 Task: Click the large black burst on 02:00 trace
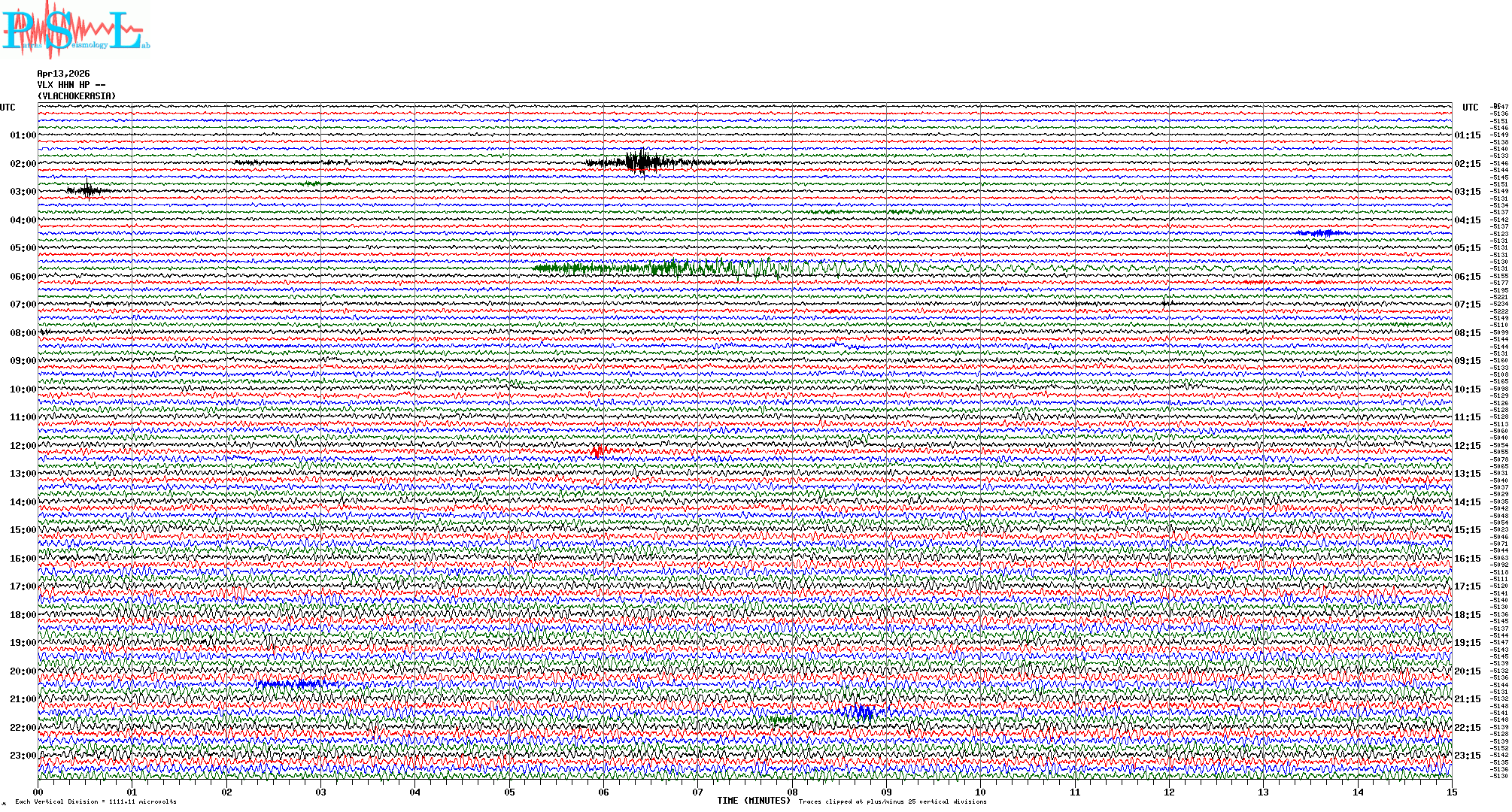[642, 162]
